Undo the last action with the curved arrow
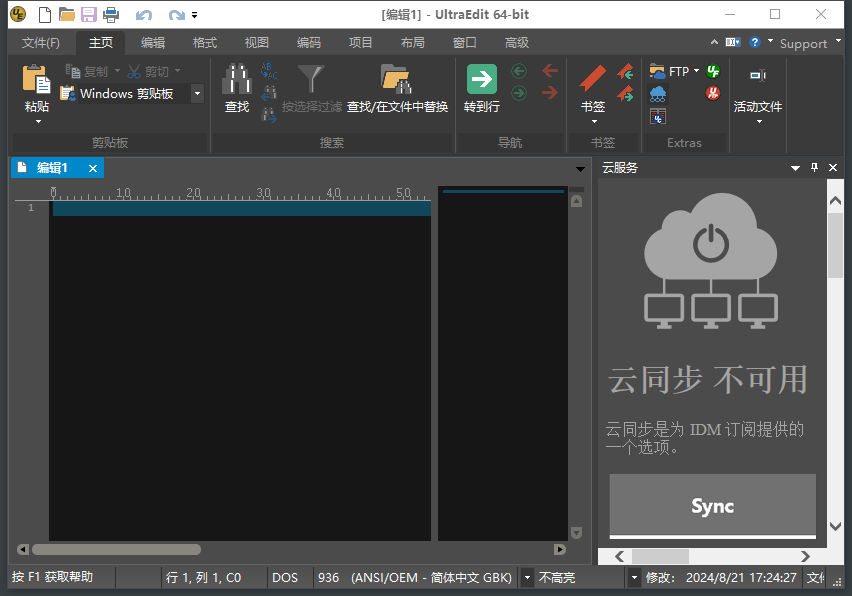Screen dimensions: 852x596 click(x=144, y=15)
